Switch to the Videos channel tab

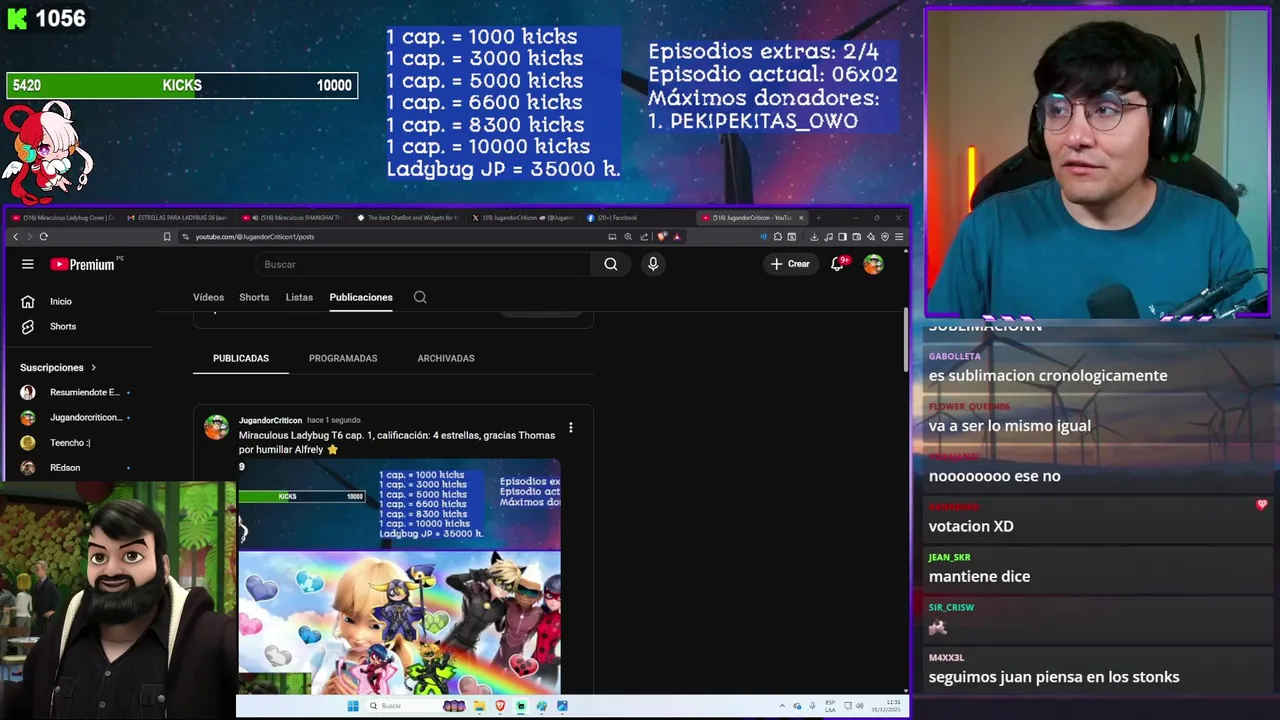pyautogui.click(x=208, y=297)
